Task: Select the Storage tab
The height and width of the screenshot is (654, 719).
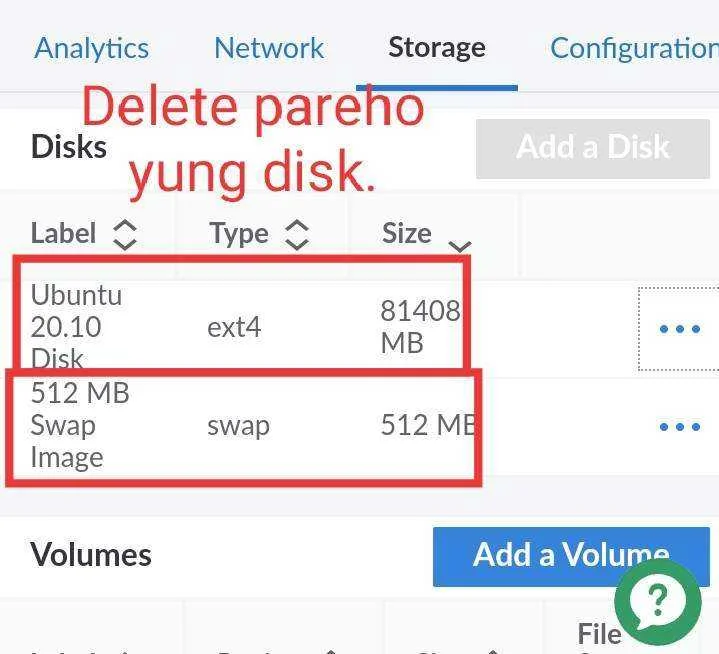Action: click(437, 48)
